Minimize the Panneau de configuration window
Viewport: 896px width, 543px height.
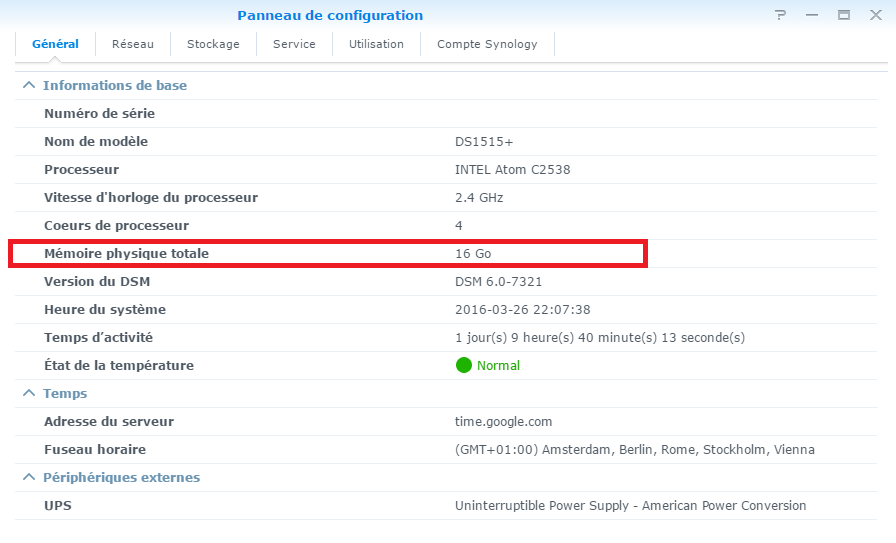812,16
